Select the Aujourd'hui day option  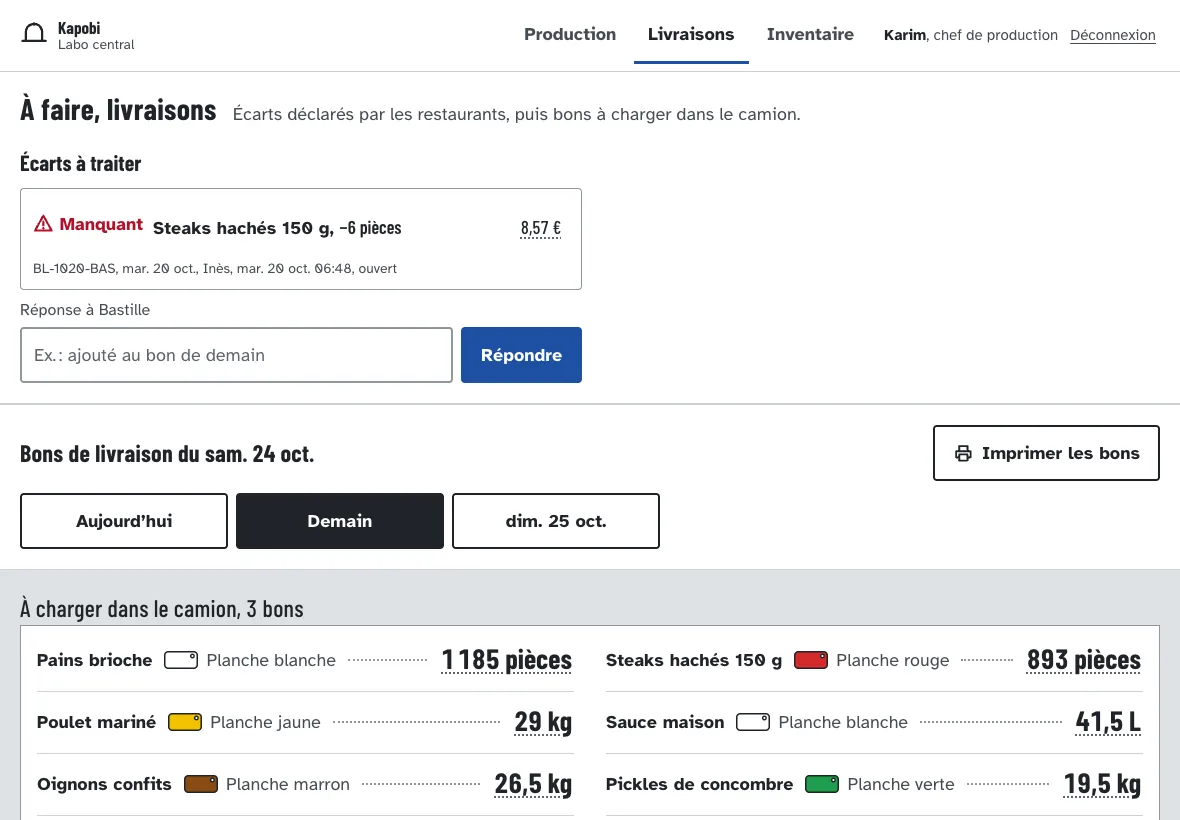coord(123,521)
